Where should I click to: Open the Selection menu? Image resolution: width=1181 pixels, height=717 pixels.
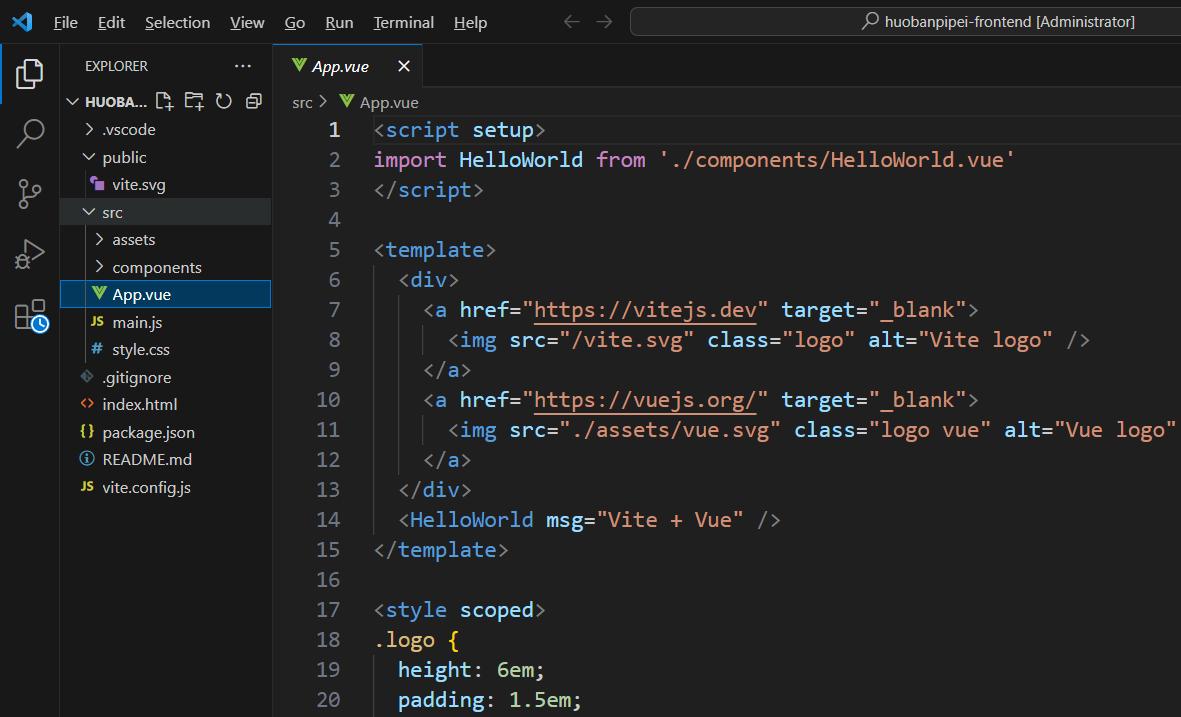coord(177,22)
